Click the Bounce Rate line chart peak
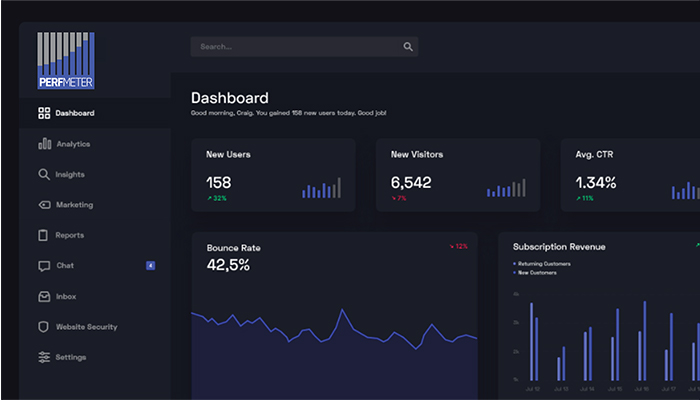Screen dimensions: 700x400 point(342,309)
